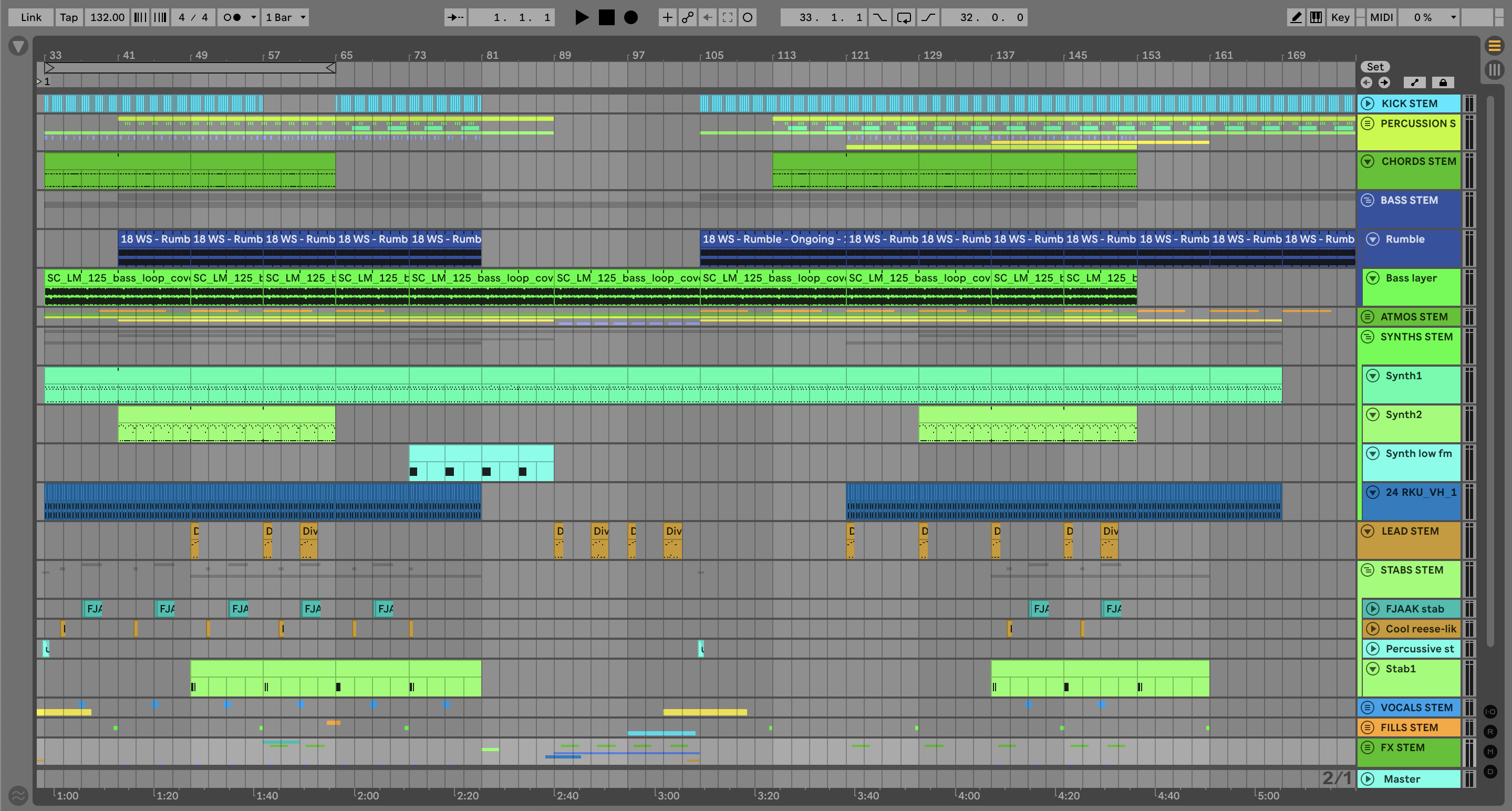This screenshot has width=1512, height=811.
Task: Click the Link button
Action: (x=30, y=17)
